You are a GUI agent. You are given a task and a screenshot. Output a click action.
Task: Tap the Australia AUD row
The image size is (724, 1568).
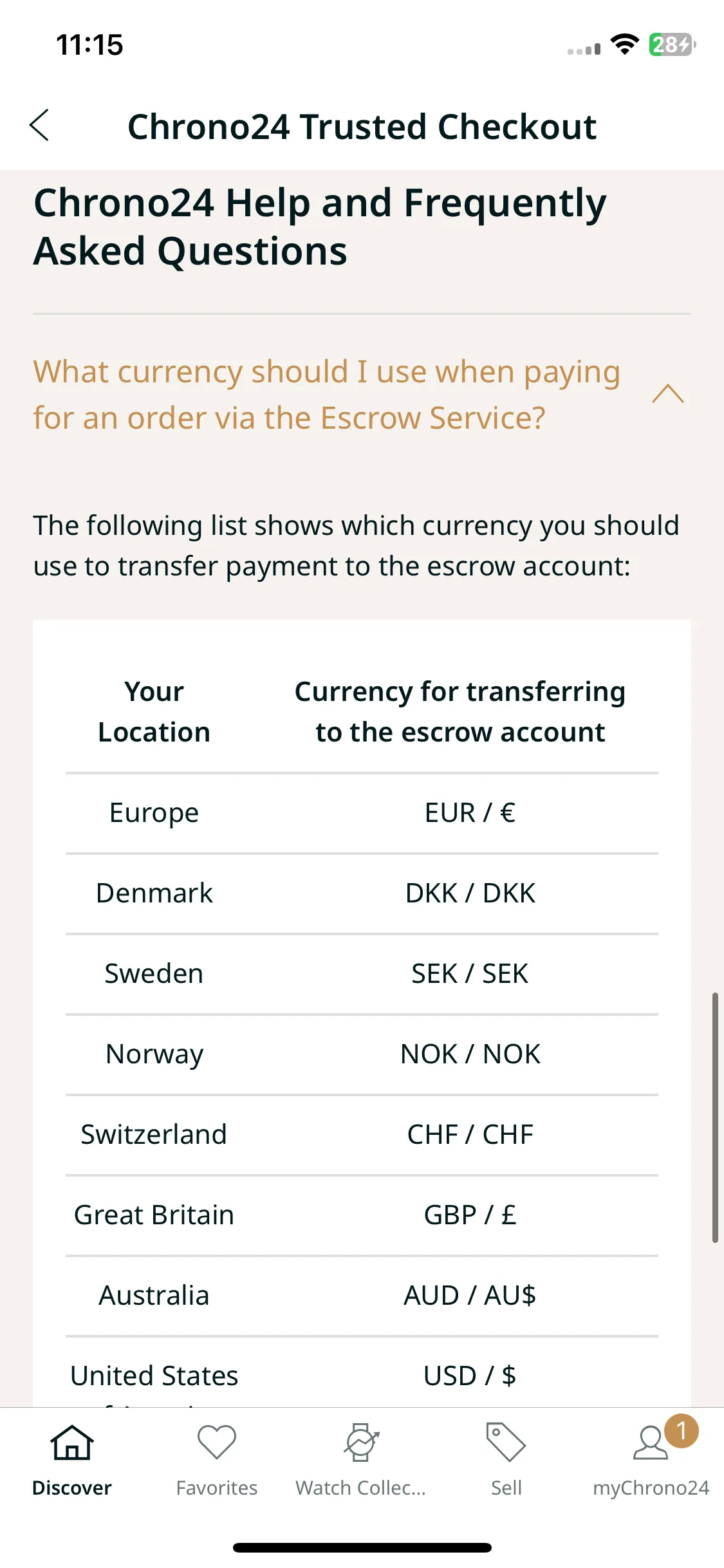362,1296
